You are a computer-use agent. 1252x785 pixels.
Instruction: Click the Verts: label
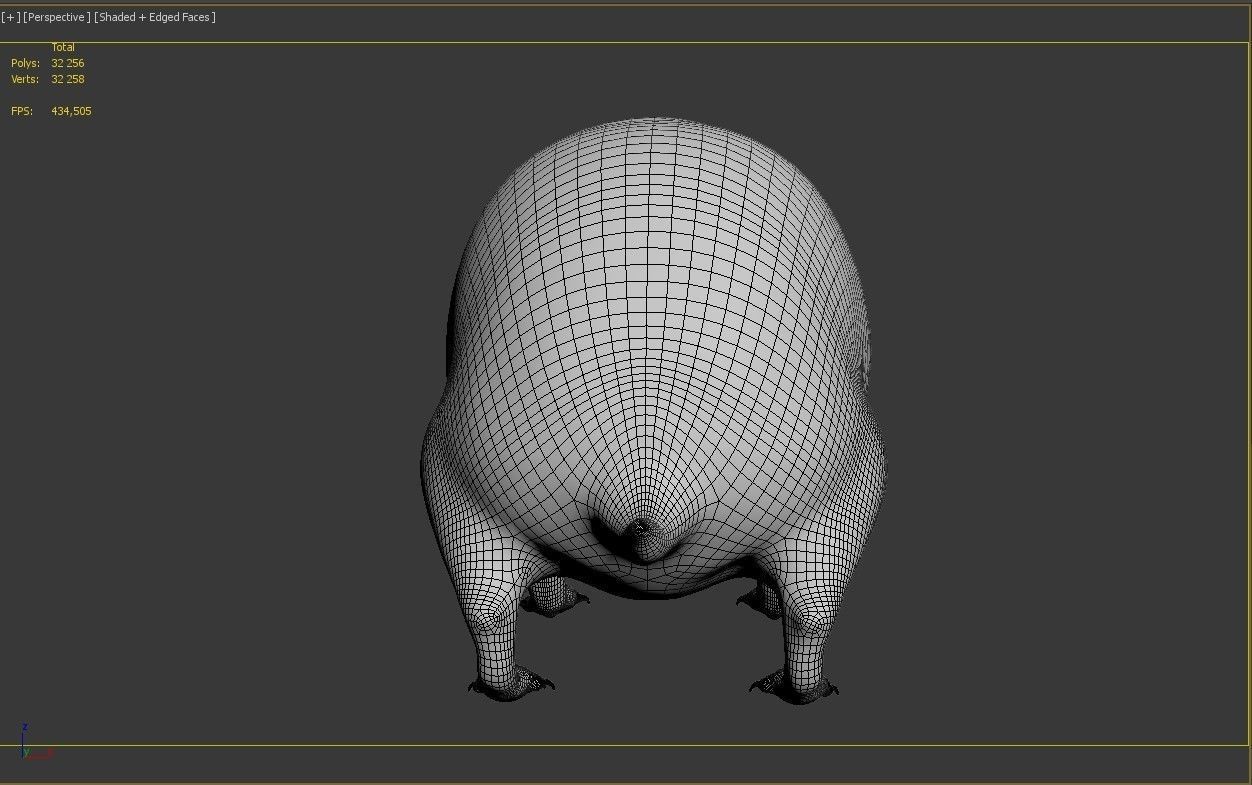coord(25,79)
